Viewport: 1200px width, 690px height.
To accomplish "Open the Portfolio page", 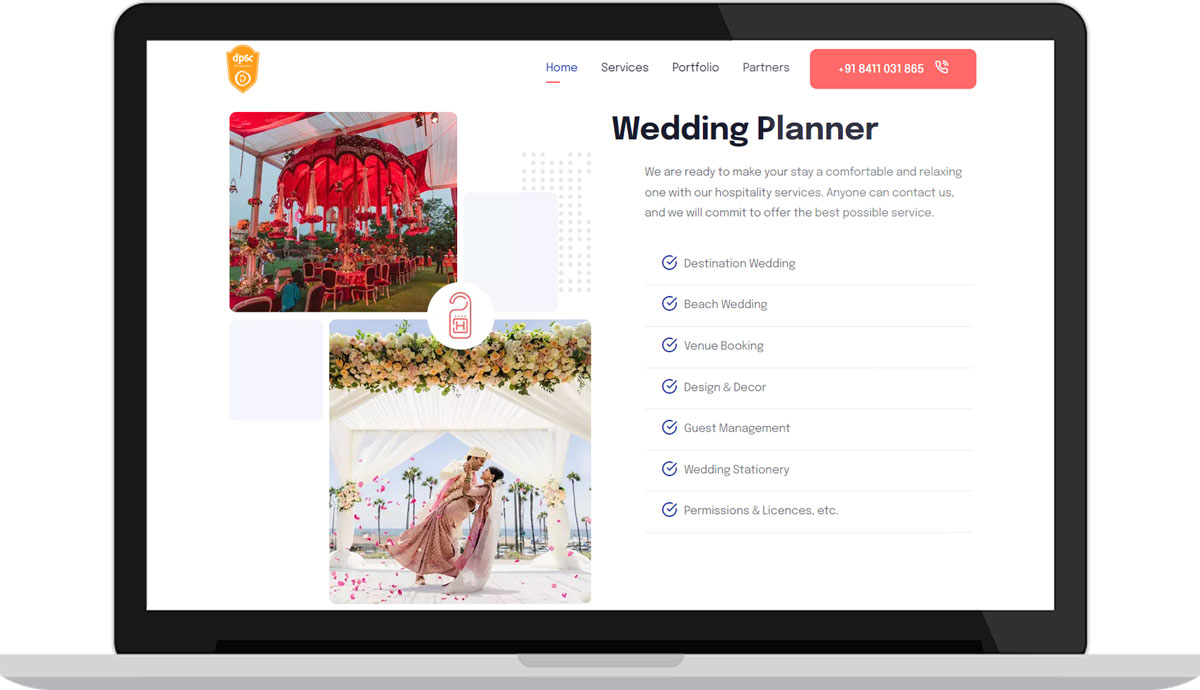I will (x=695, y=68).
